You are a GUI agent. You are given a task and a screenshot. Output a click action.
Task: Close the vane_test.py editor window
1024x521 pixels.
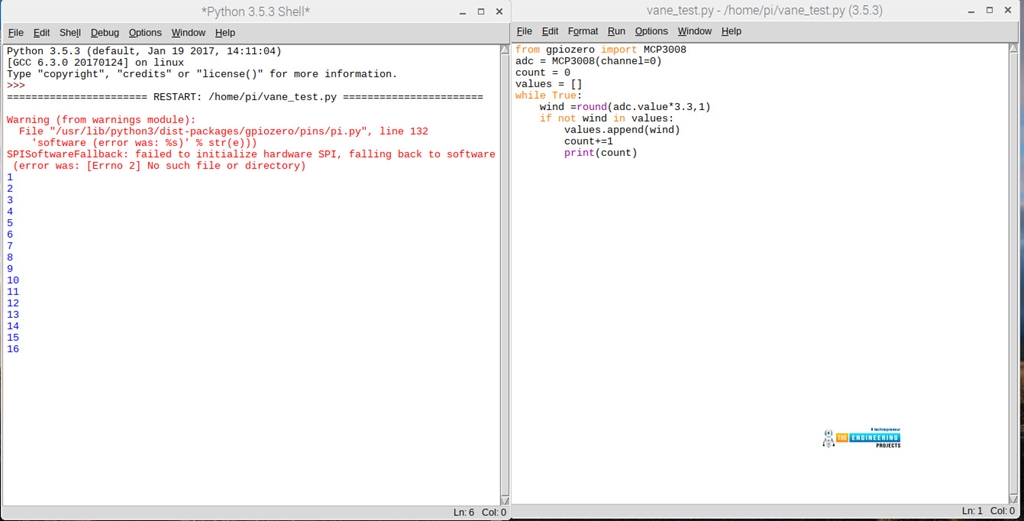tap(1007, 12)
